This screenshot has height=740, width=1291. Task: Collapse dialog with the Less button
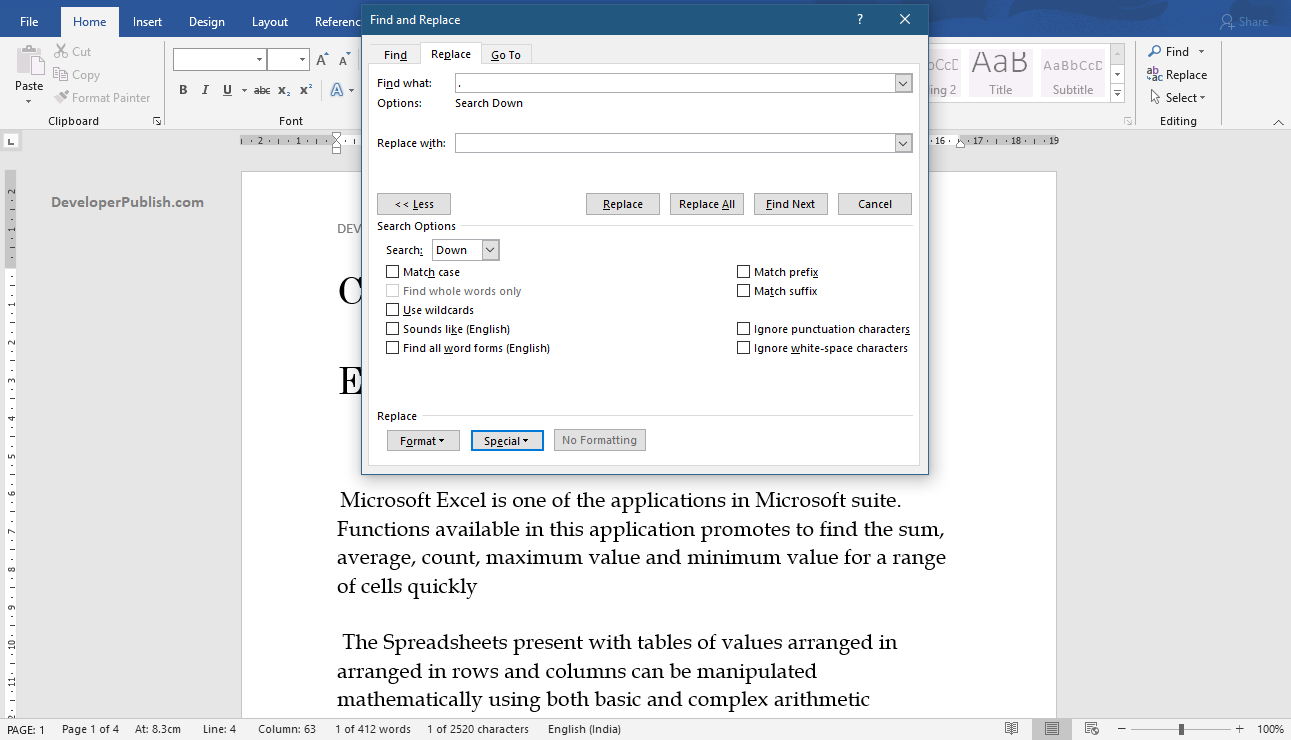click(413, 203)
